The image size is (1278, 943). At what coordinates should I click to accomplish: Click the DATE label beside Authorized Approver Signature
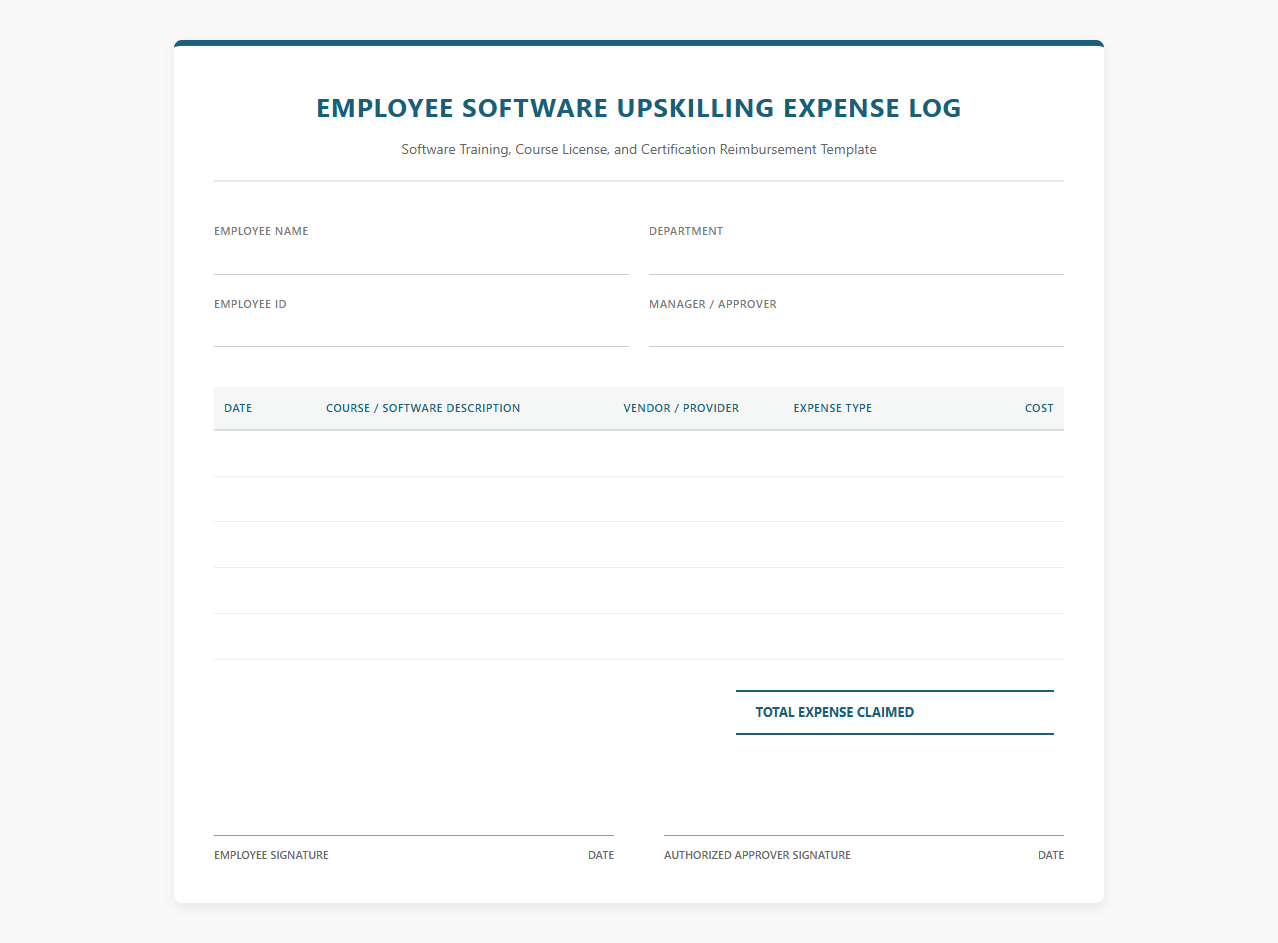[1051, 855]
